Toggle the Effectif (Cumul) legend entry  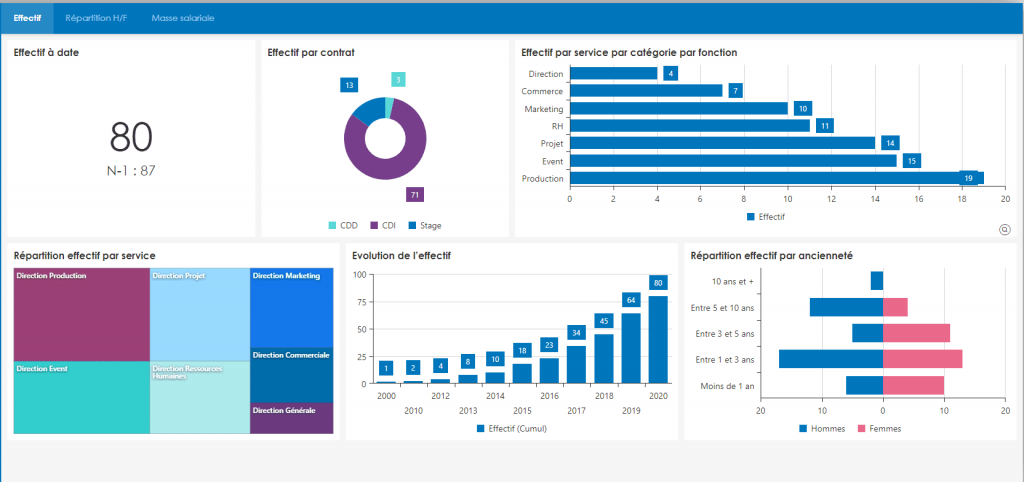(x=511, y=429)
